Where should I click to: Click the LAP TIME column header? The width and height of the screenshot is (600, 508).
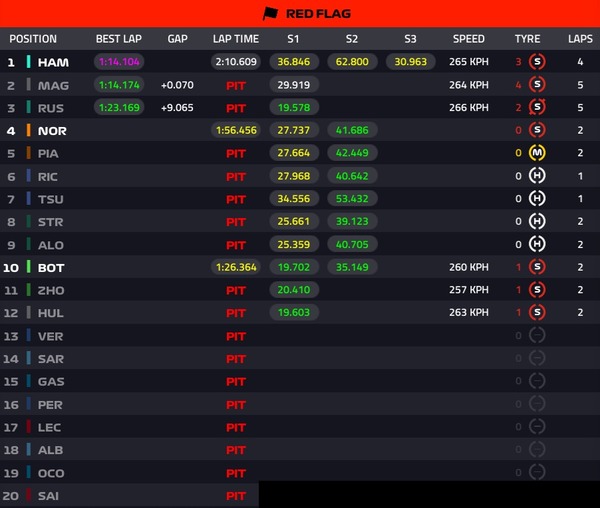point(236,39)
